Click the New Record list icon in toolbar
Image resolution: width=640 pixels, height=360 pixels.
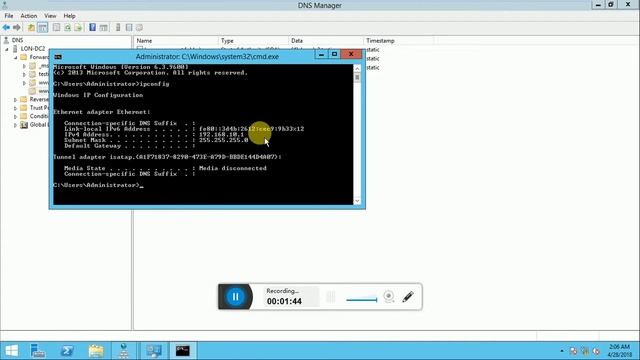point(129,27)
